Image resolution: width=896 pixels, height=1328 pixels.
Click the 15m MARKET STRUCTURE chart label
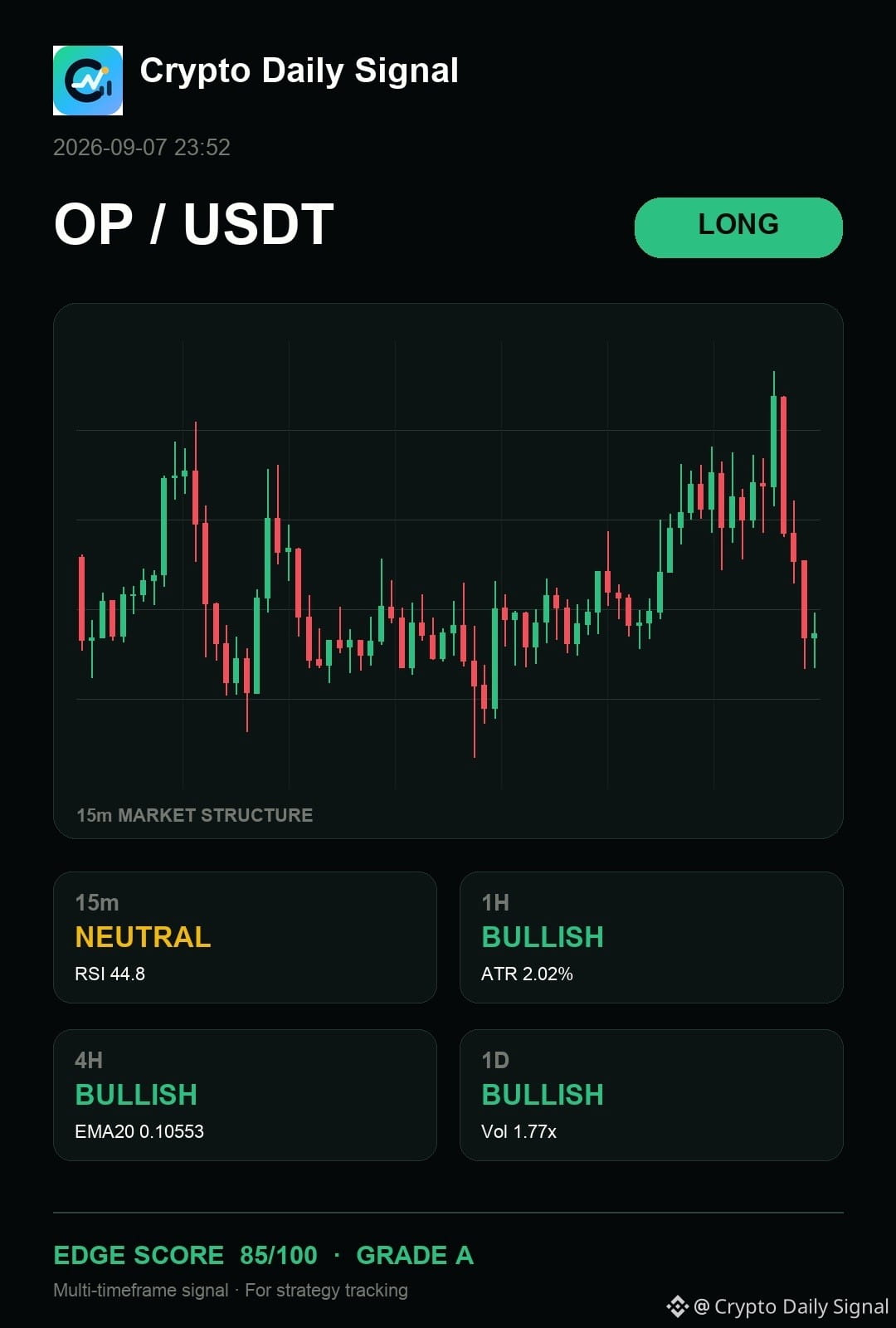(x=195, y=815)
